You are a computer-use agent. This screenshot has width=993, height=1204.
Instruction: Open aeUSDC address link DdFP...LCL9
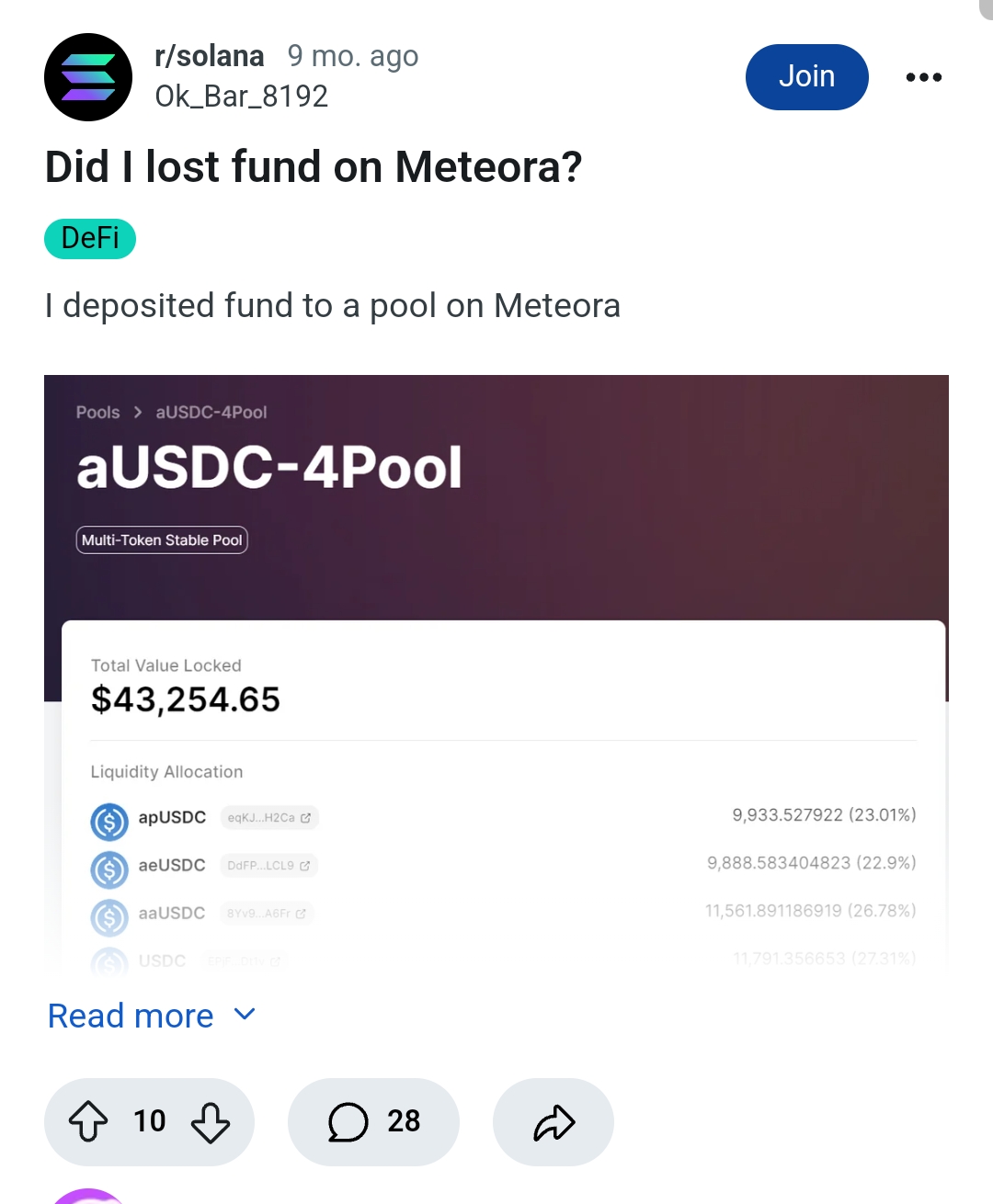268,866
